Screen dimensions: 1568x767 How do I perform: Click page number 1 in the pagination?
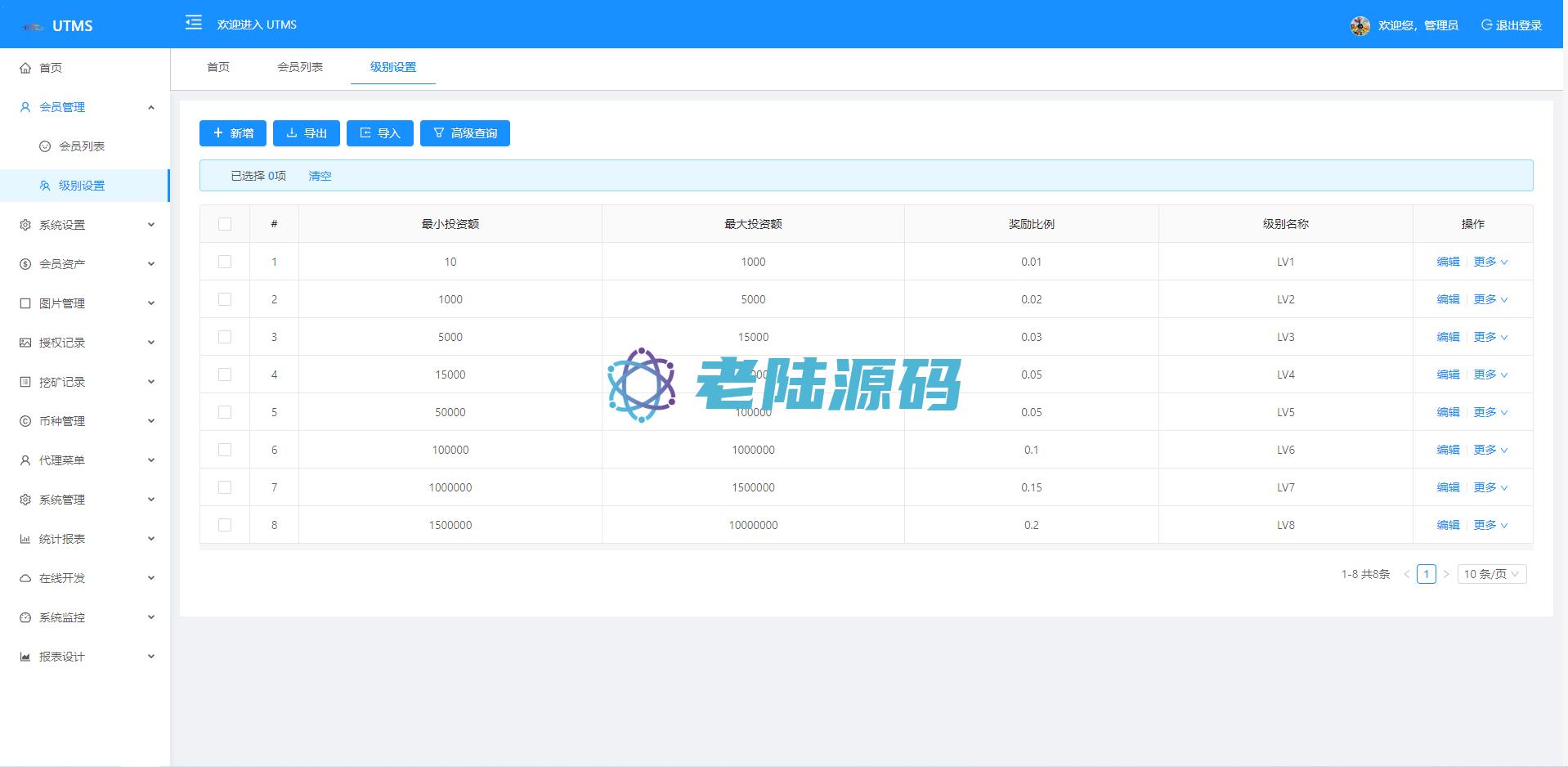(1426, 574)
